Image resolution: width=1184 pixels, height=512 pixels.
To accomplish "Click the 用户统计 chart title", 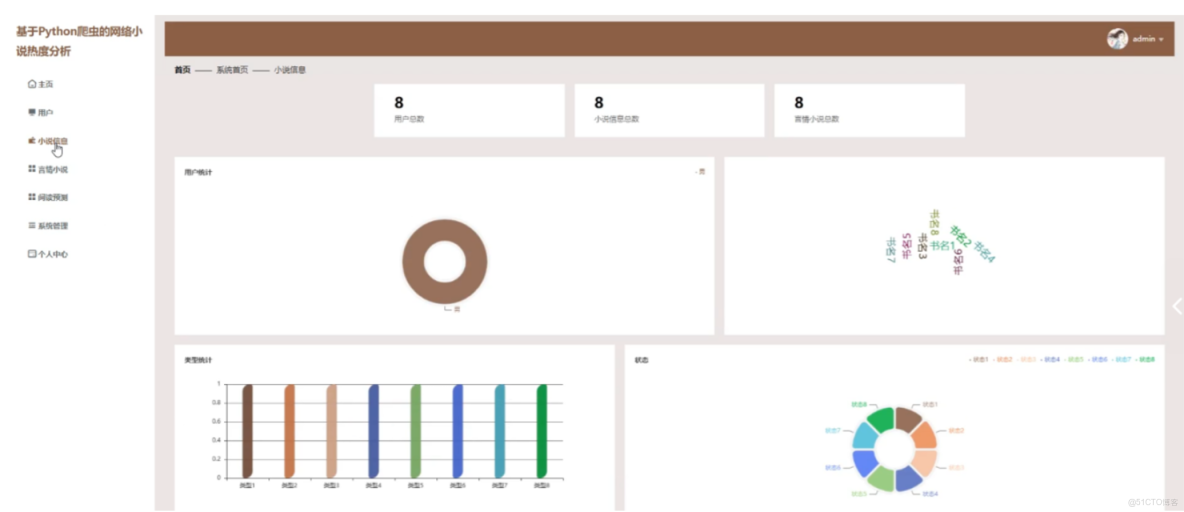I will pos(198,172).
